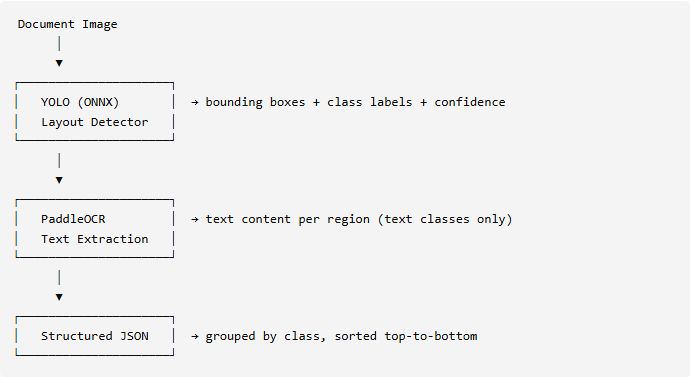This screenshot has height=377, width=693.
Task: Click the word 'confidence'
Action: [469, 102]
